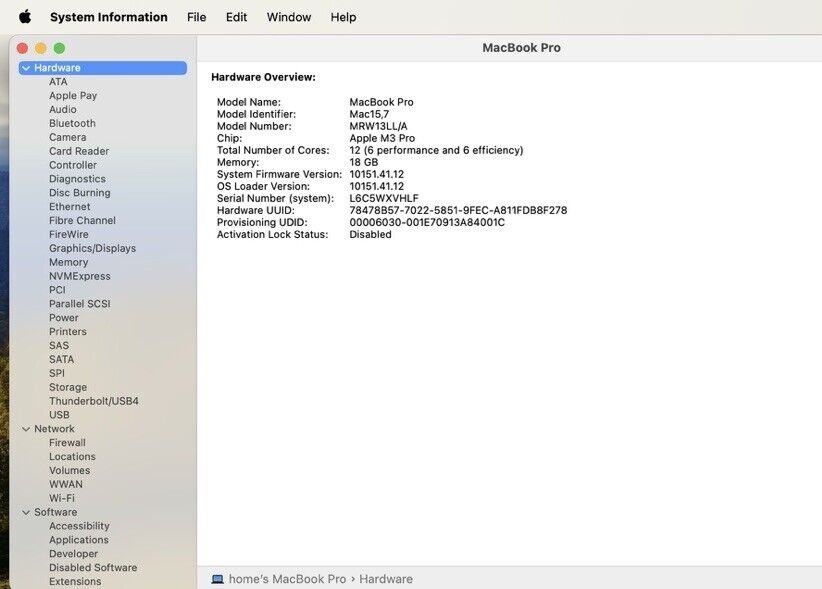Click the Hardware UUID value
The width and height of the screenshot is (822, 589).
[x=458, y=211]
